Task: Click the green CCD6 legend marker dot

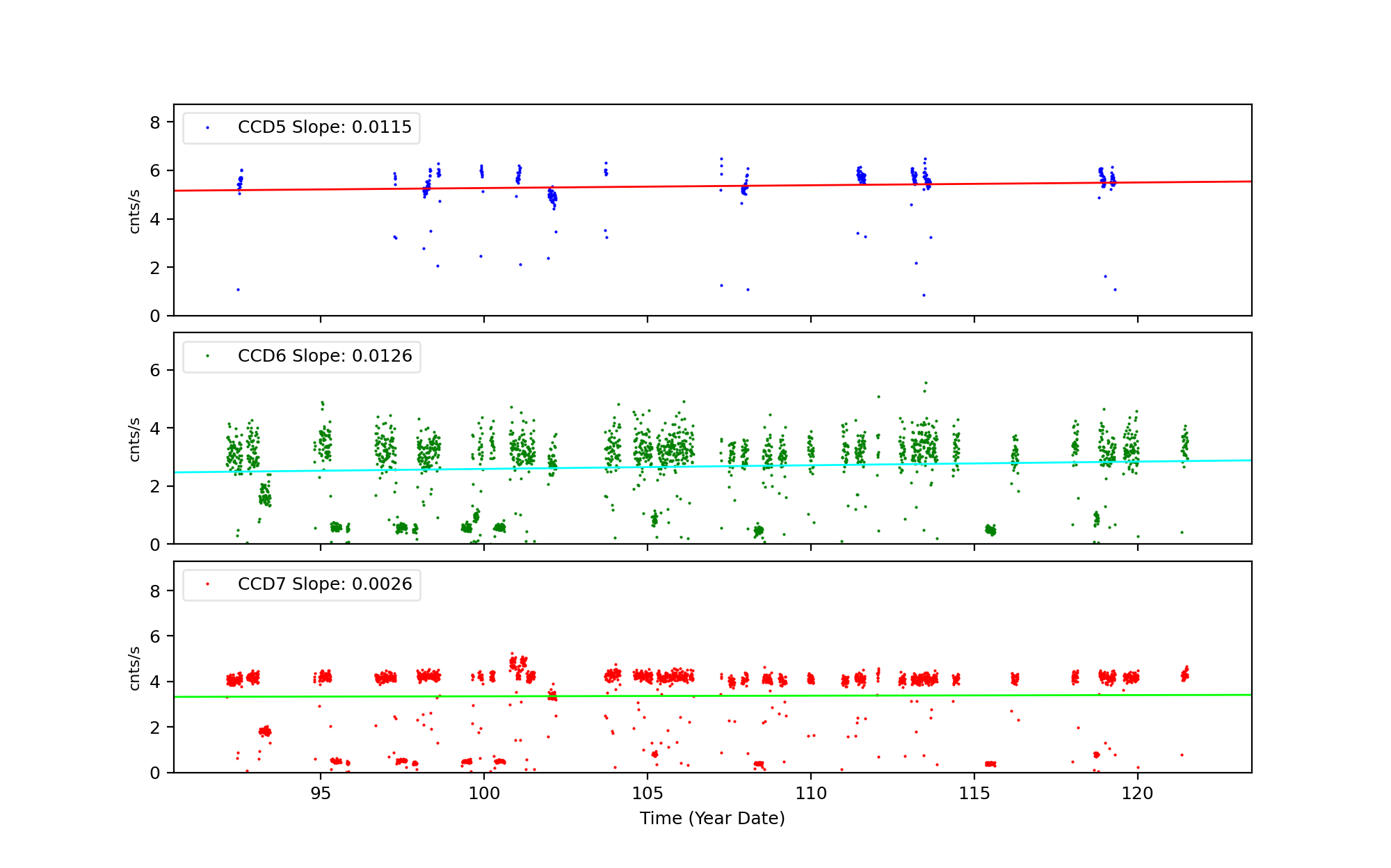Action: [207, 356]
